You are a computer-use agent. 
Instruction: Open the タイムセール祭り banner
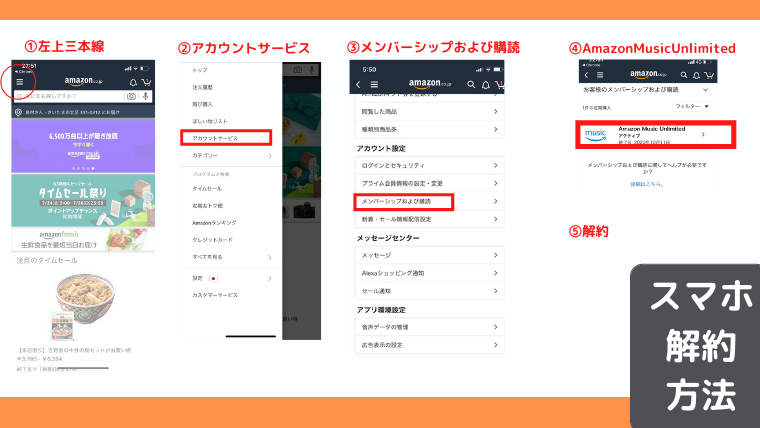(83, 200)
